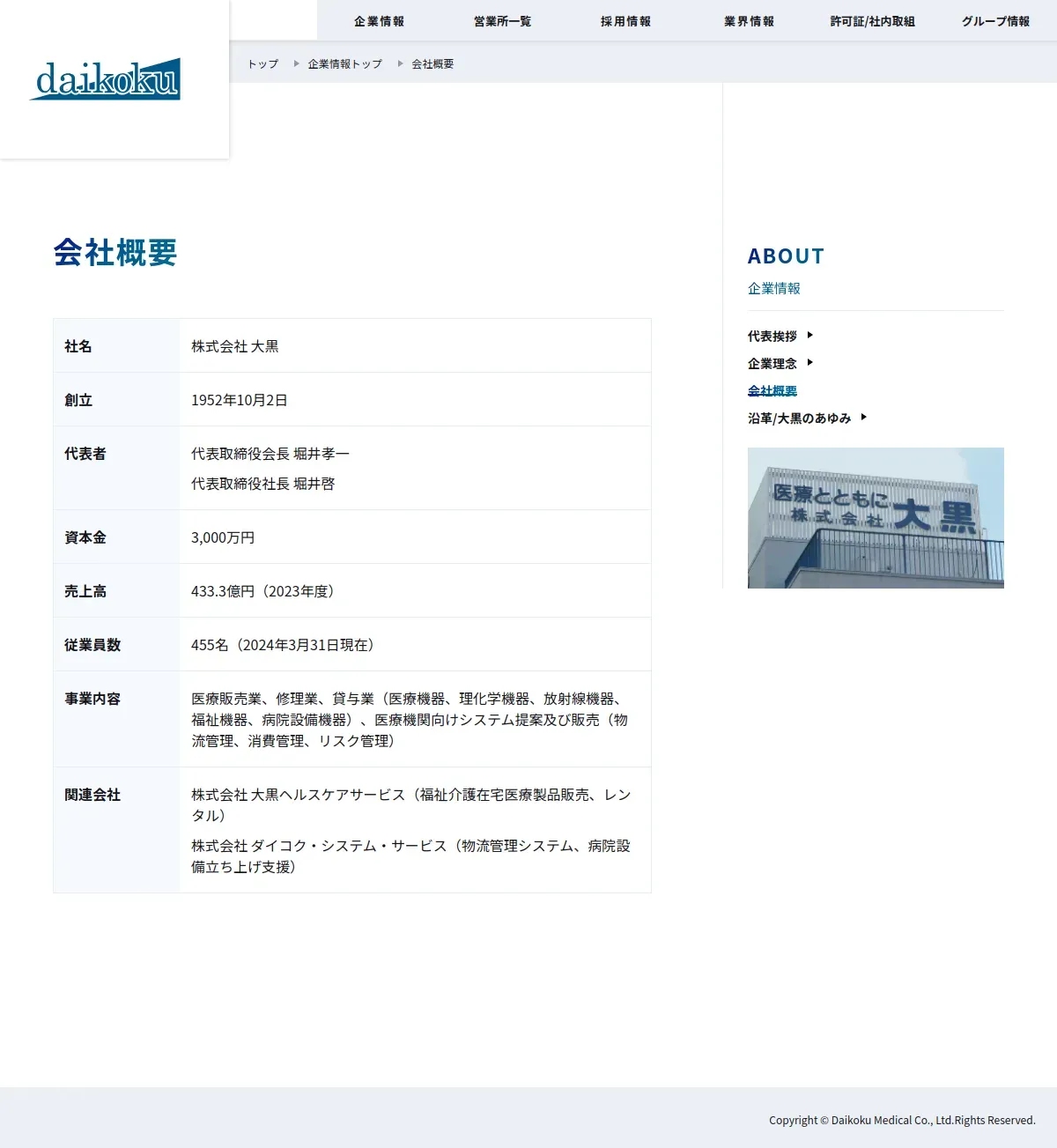Open 企業理念 sidebar link
1057x1148 pixels.
[x=772, y=363]
